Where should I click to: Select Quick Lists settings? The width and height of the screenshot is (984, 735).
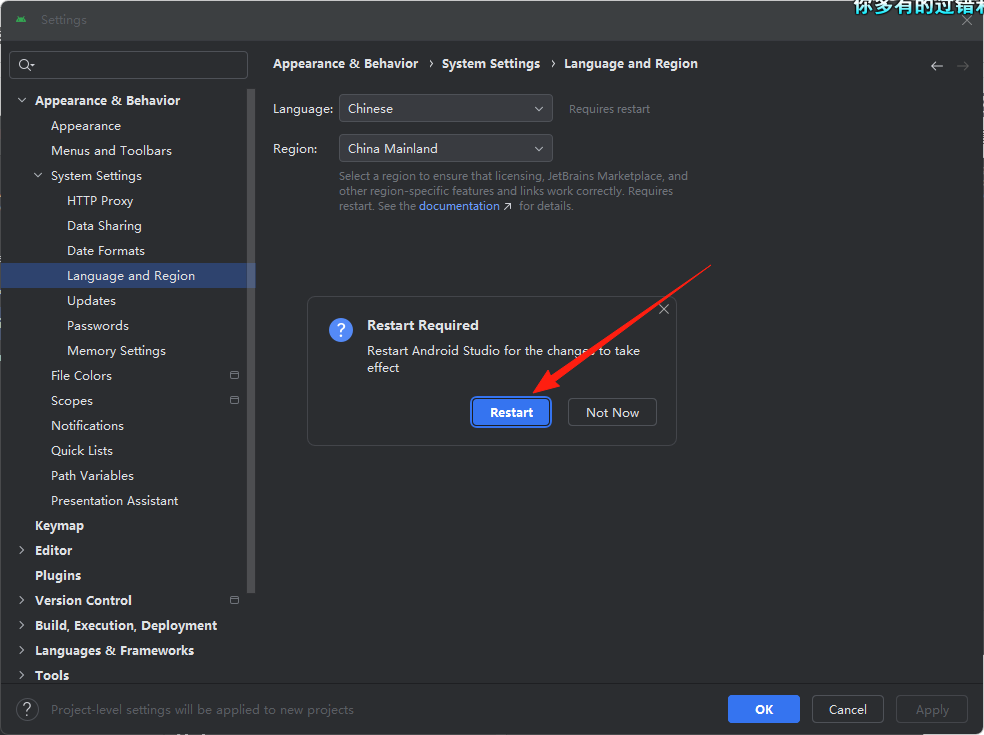tap(82, 451)
